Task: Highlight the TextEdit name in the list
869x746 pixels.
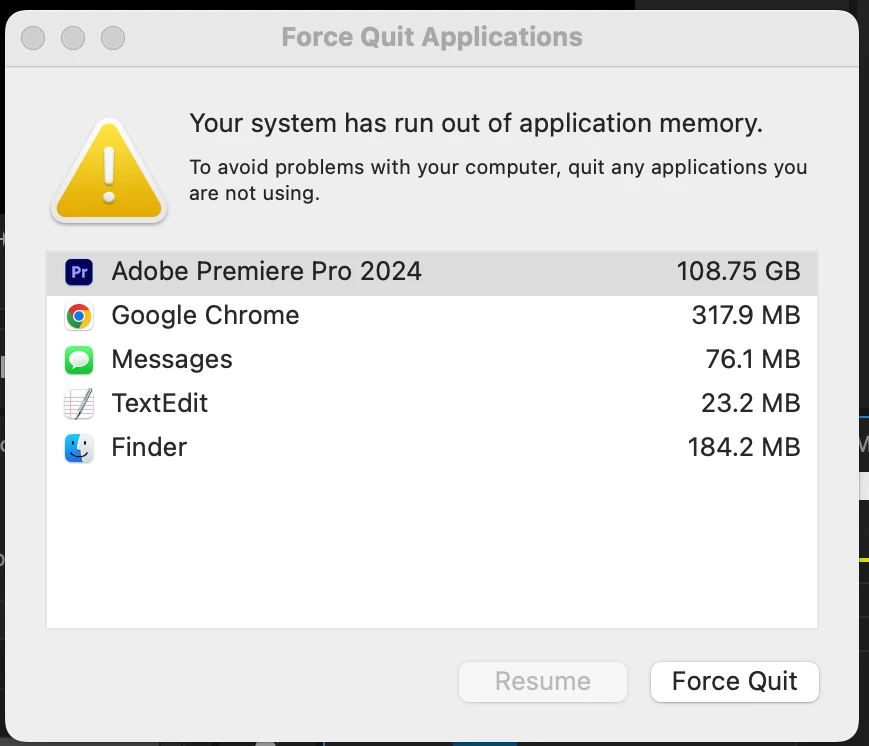Action: [160, 404]
